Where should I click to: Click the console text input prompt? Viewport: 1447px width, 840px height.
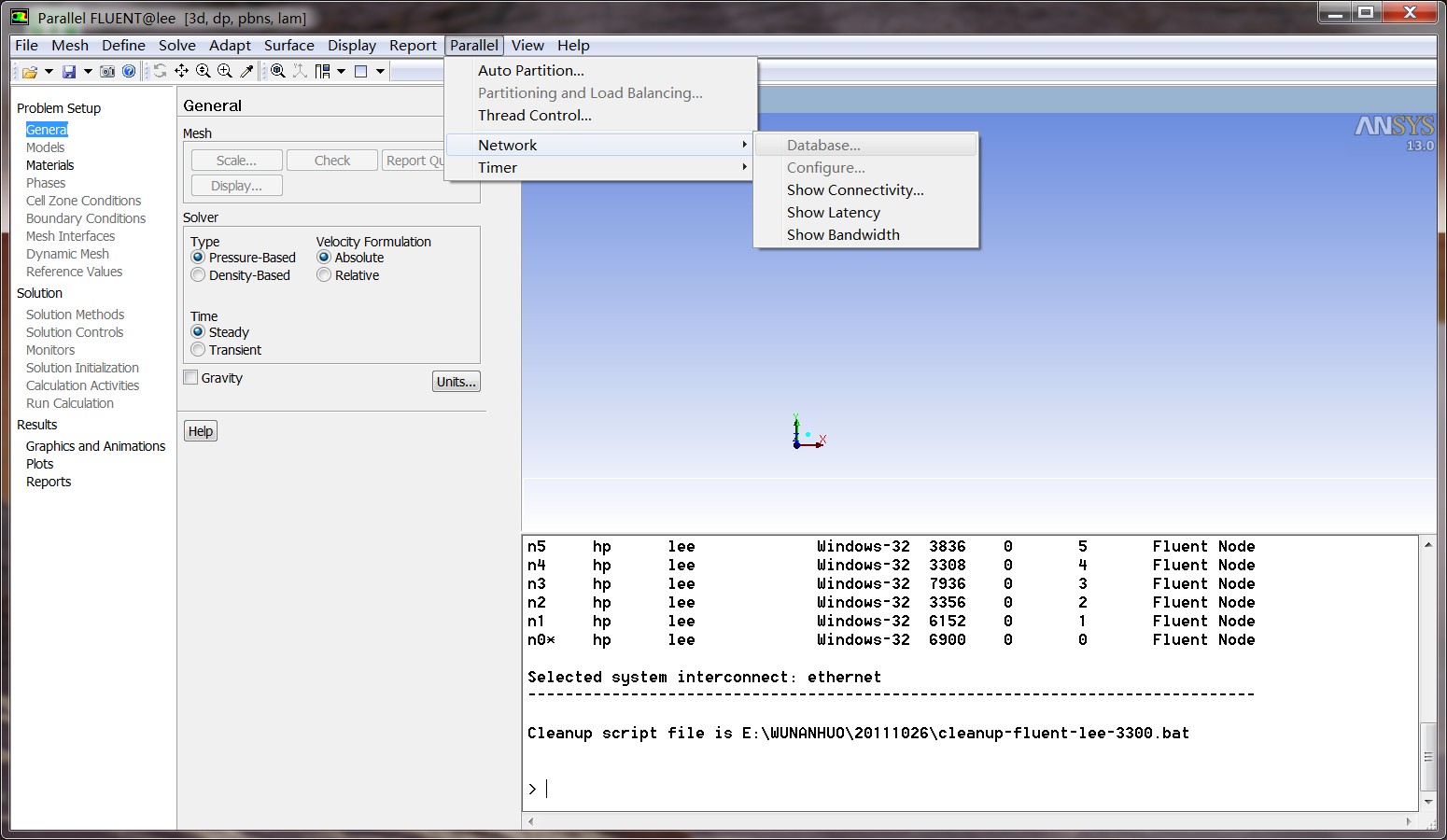point(653,790)
